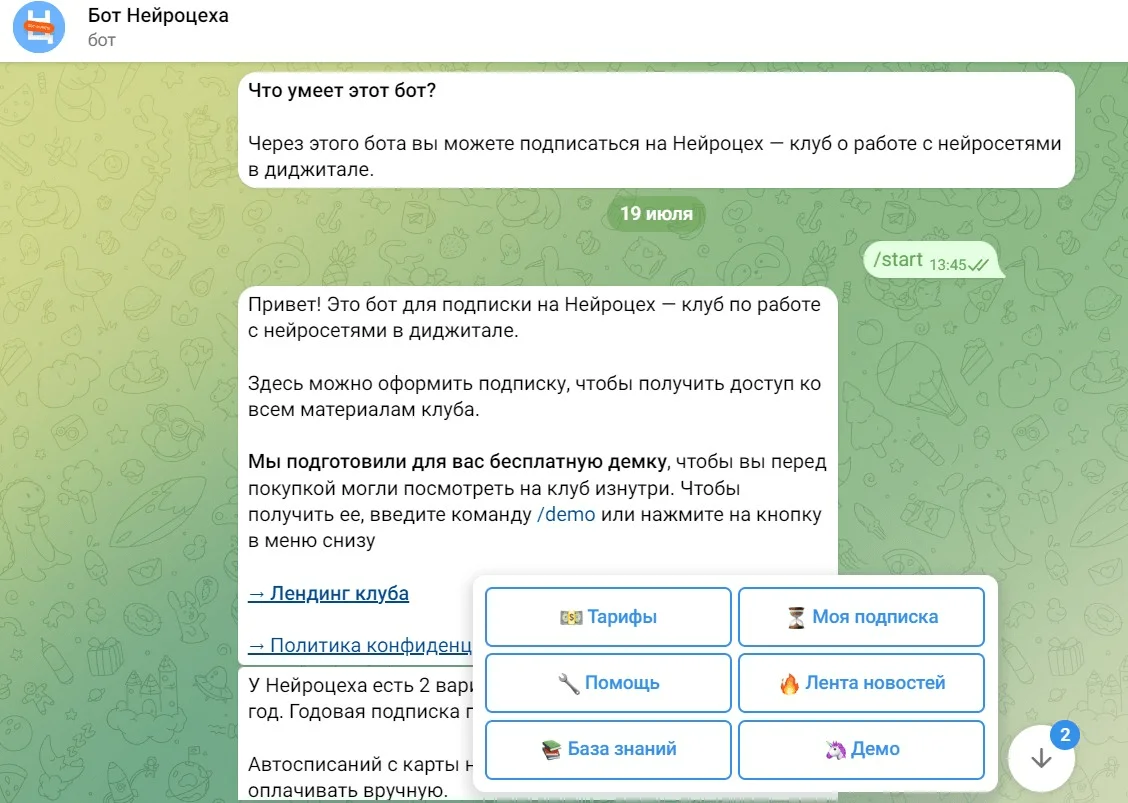Screen dimensions: 1128x803
Task: Click the money emoji on Тарифы button
Action: pyautogui.click(x=571, y=617)
